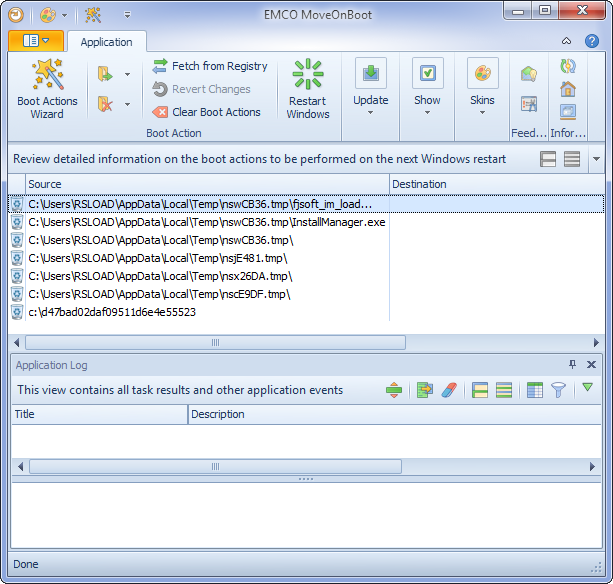The width and height of the screenshot is (613, 584).
Task: Click the Show checkbox icon
Action: click(x=428, y=73)
